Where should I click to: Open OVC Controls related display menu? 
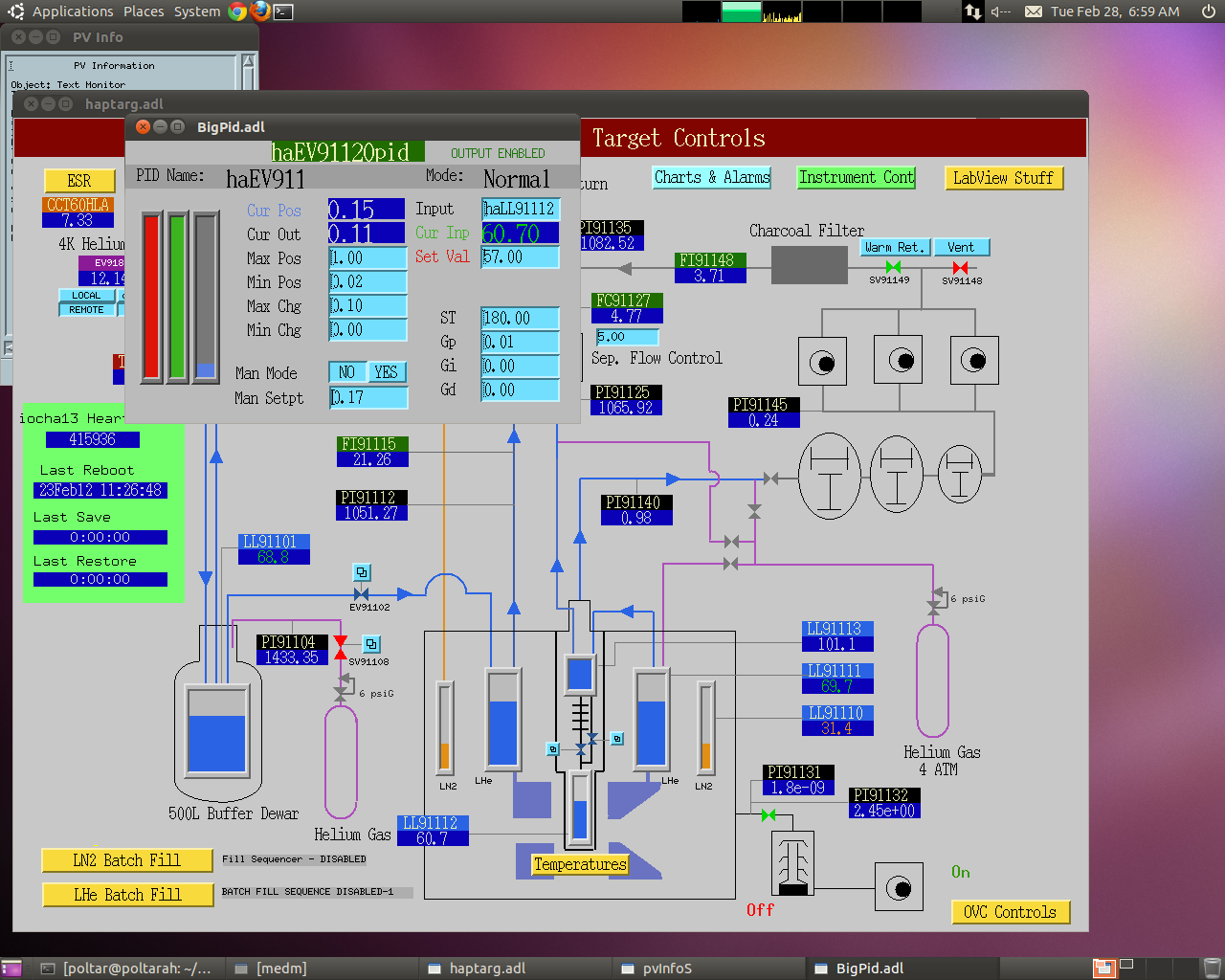[1010, 912]
